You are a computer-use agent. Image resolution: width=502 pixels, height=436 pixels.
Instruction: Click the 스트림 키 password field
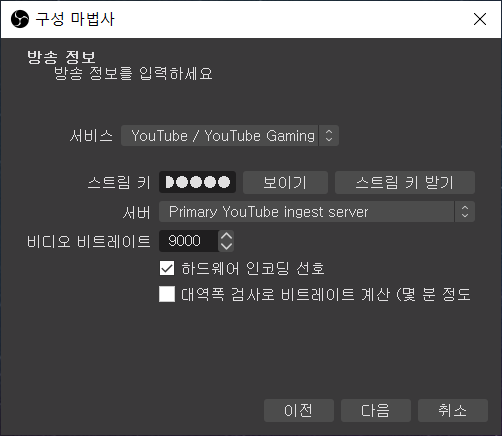click(x=197, y=182)
